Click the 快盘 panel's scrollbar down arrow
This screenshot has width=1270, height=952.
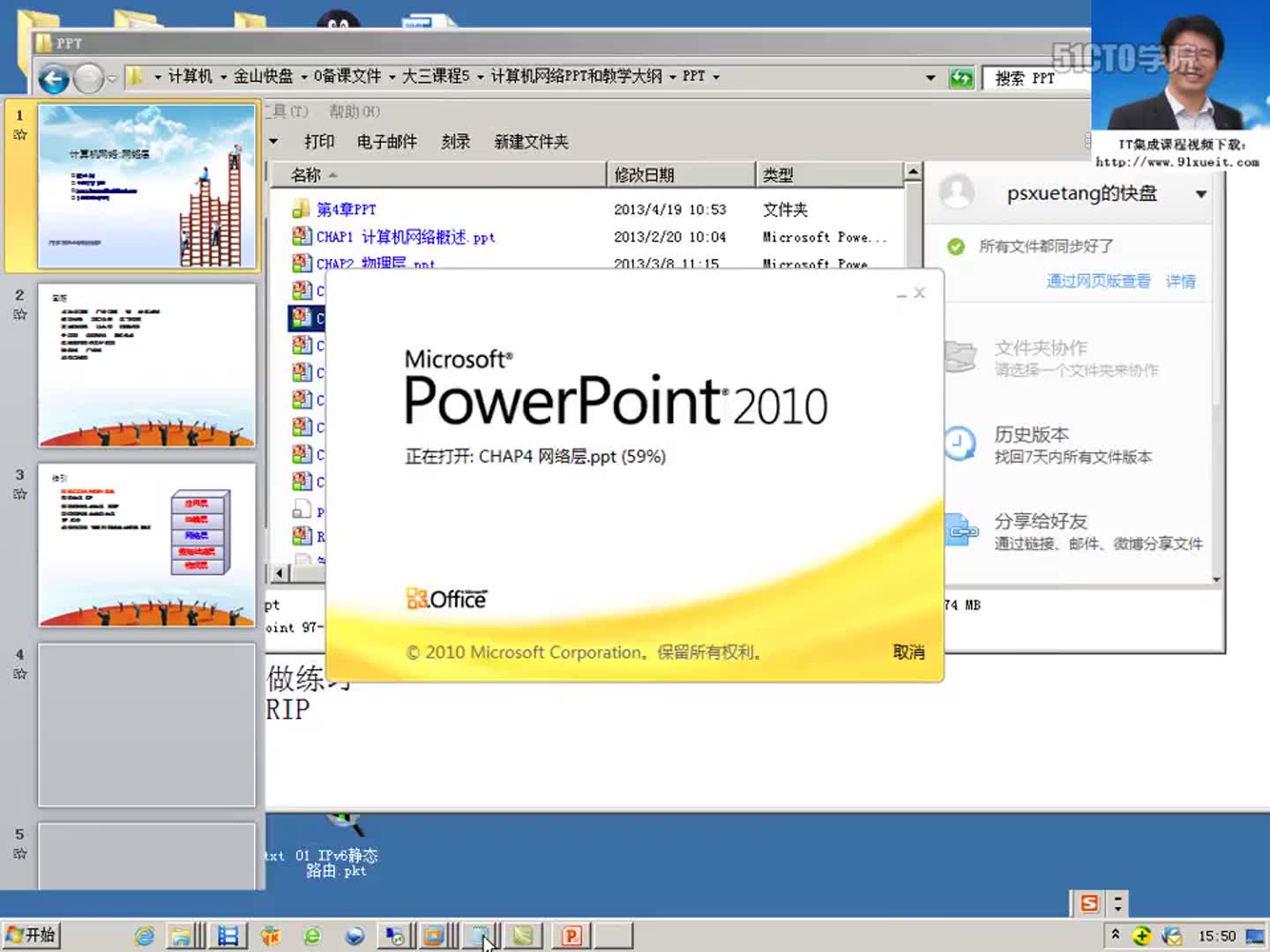pyautogui.click(x=1217, y=579)
